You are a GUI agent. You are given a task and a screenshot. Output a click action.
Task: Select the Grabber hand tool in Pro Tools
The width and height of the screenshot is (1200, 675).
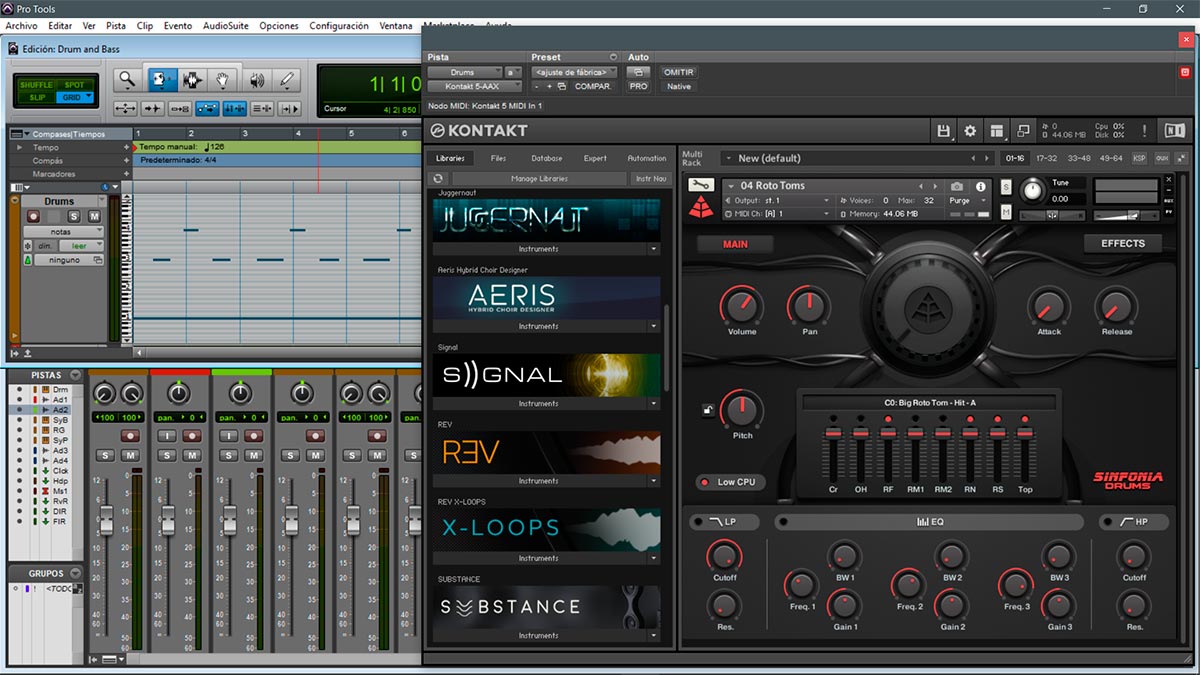pyautogui.click(x=224, y=80)
